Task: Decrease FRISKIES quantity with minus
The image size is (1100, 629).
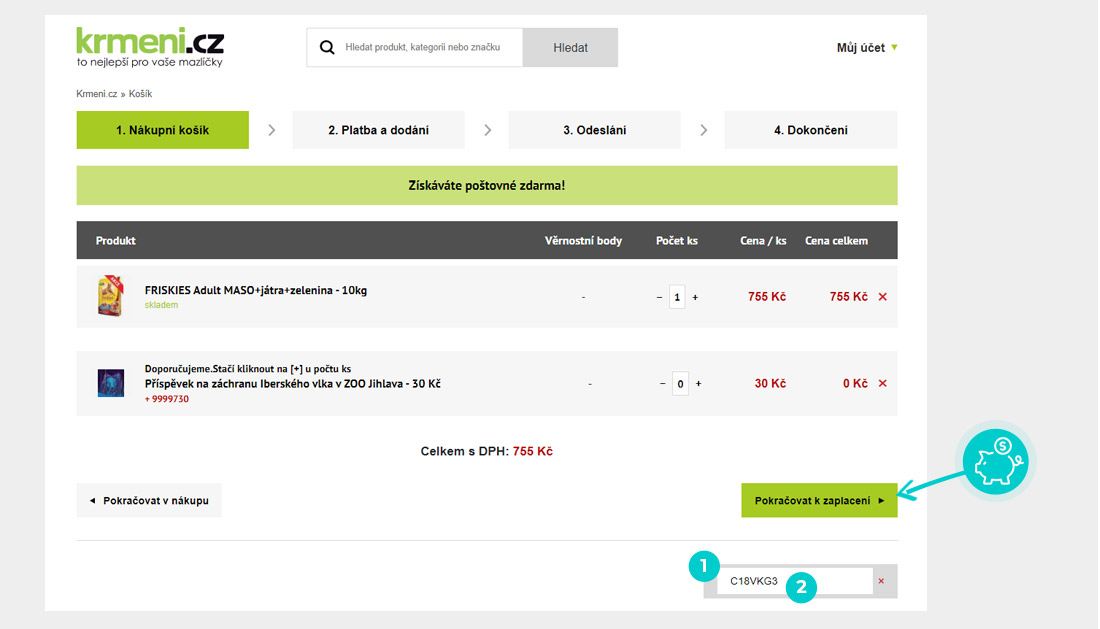Action: 659,297
